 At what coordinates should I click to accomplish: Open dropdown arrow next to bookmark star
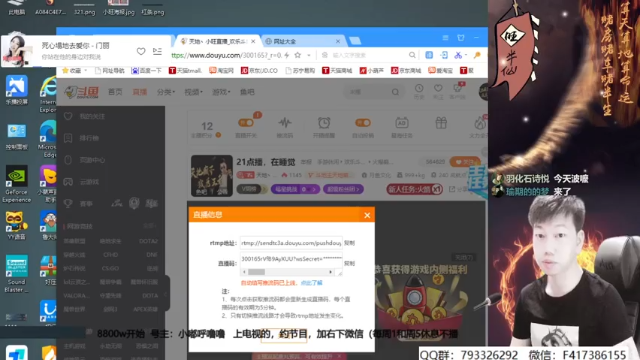[x=309, y=55]
